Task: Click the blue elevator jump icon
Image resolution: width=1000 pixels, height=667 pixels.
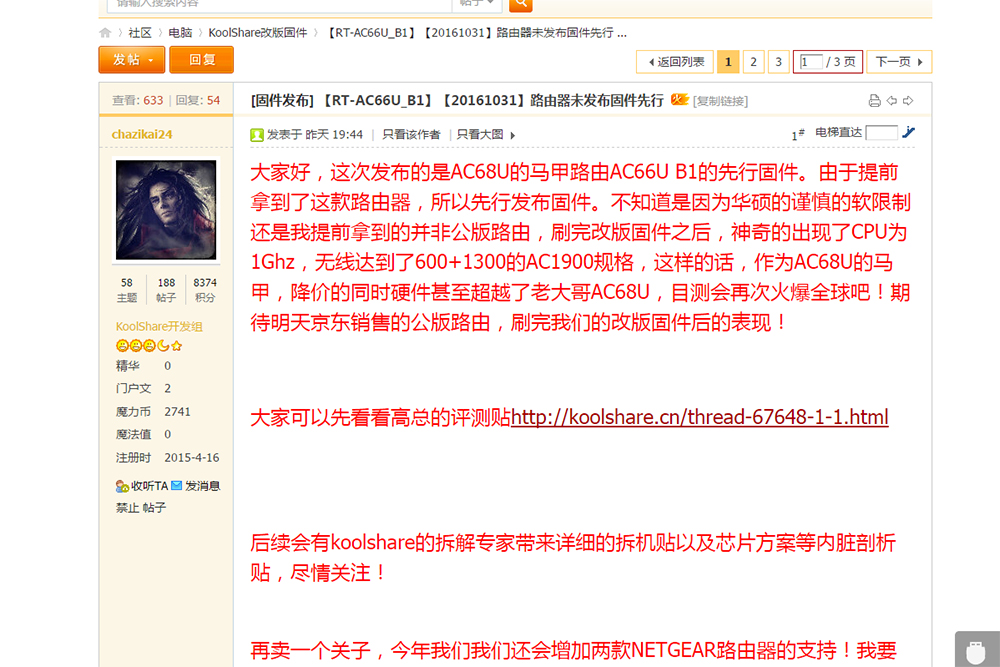Action: coord(909,132)
